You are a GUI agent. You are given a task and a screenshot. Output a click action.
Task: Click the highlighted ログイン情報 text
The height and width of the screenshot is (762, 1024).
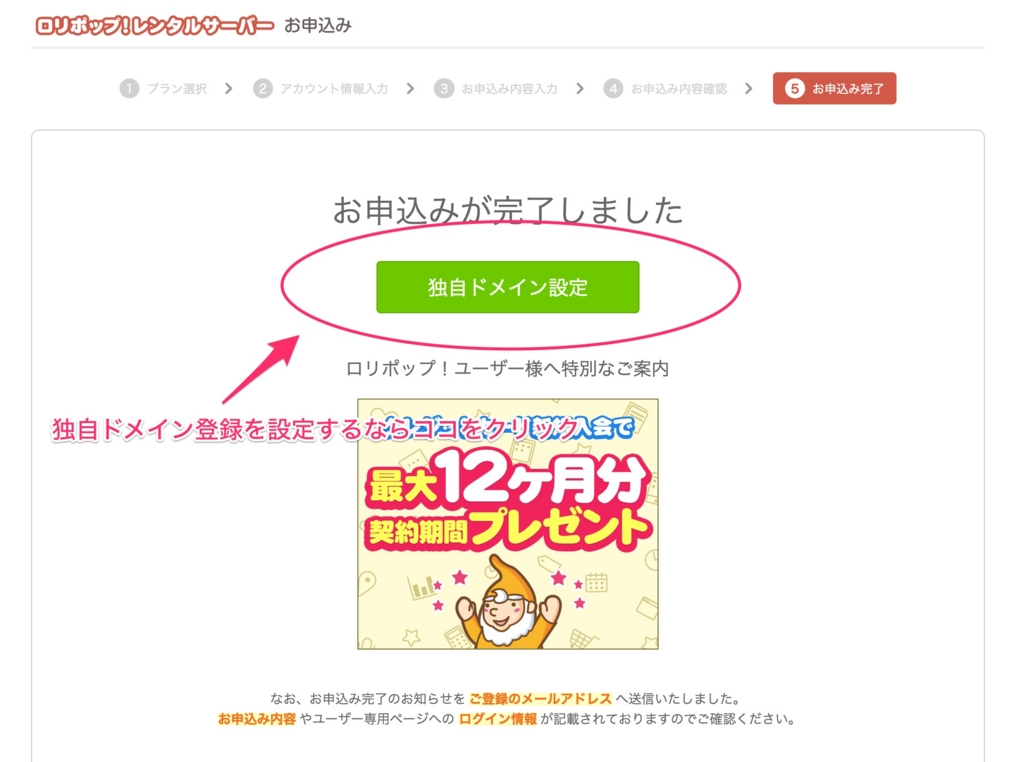(x=498, y=719)
